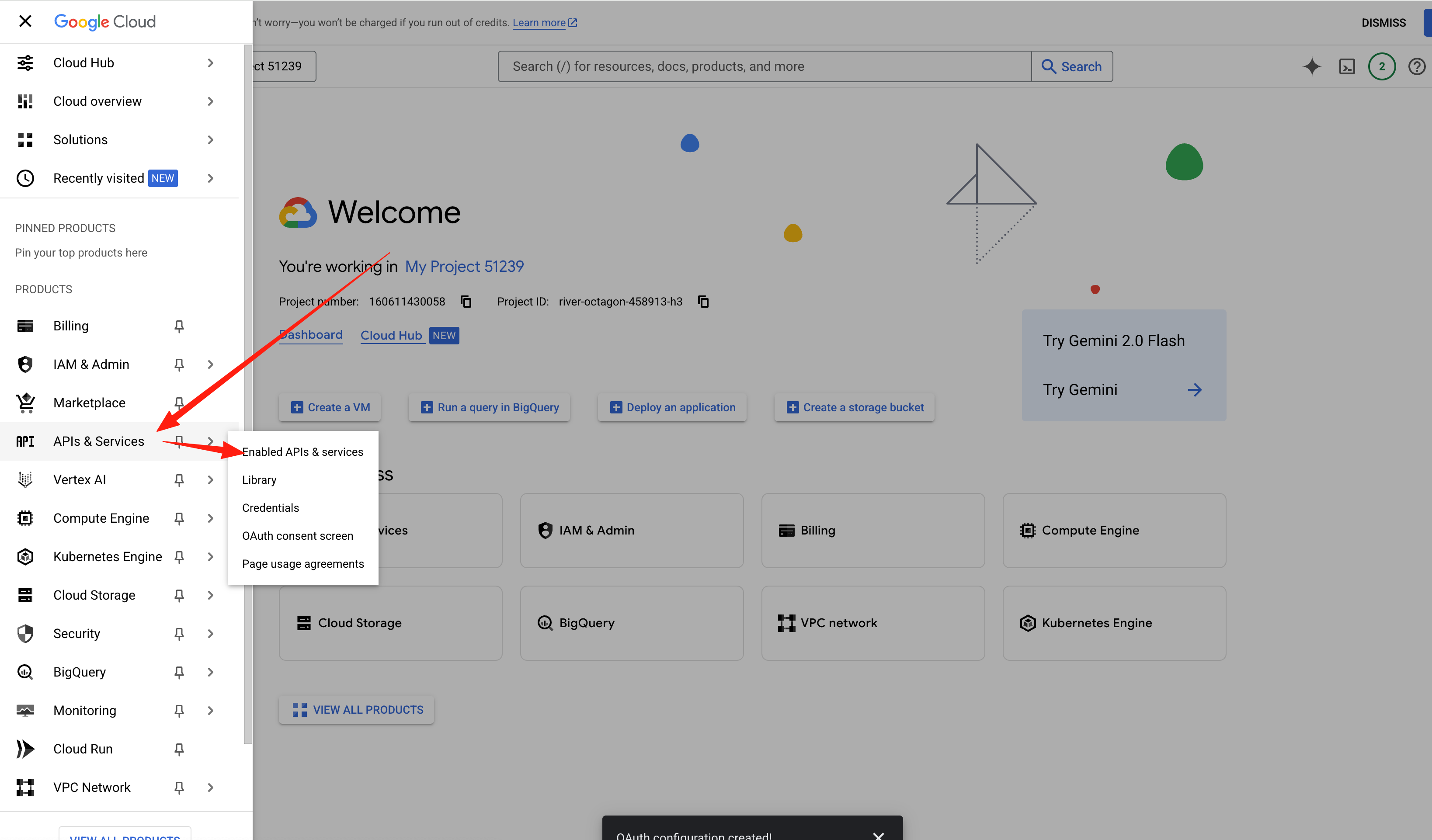Image resolution: width=1432 pixels, height=840 pixels.
Task: Click the VPC Network icon in sidebar
Action: tap(25, 788)
